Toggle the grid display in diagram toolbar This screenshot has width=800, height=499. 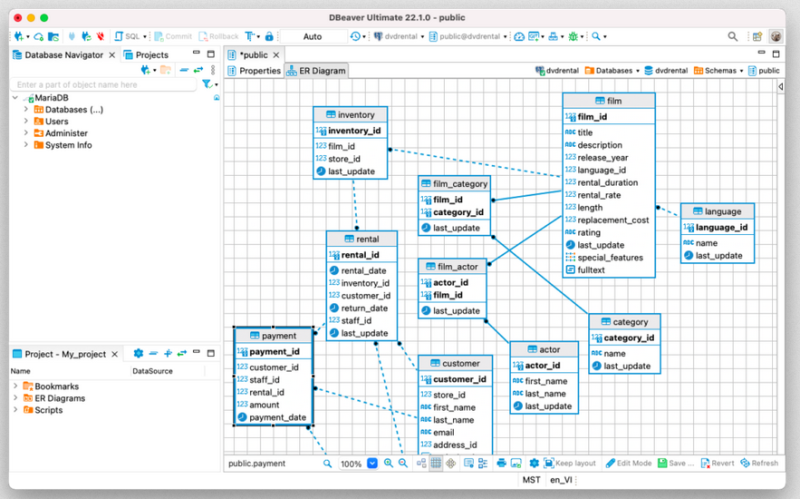436,464
